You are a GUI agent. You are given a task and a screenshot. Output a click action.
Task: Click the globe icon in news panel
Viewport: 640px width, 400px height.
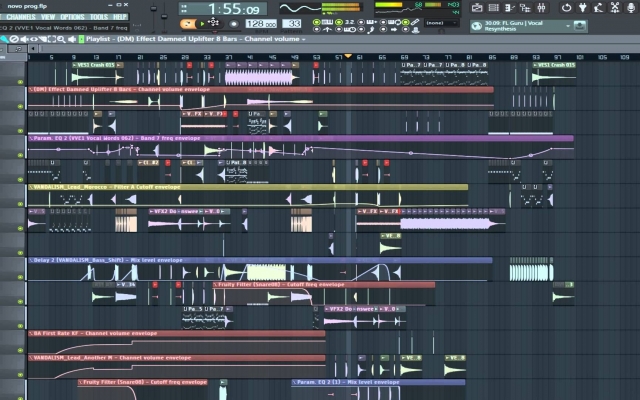coord(476,26)
